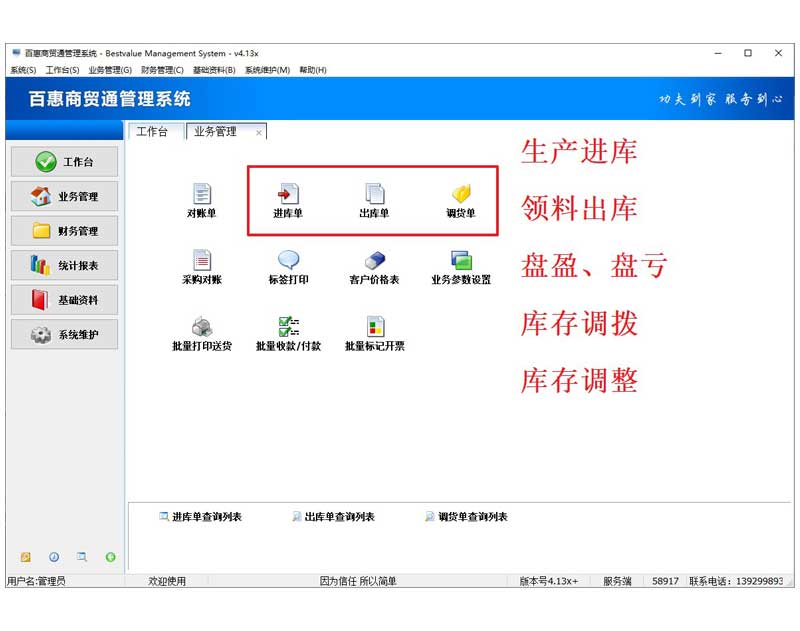Image resolution: width=800 pixels, height=631 pixels.
Task: Click the 百惠商贸通管理系统 banner title
Action: pos(109,98)
